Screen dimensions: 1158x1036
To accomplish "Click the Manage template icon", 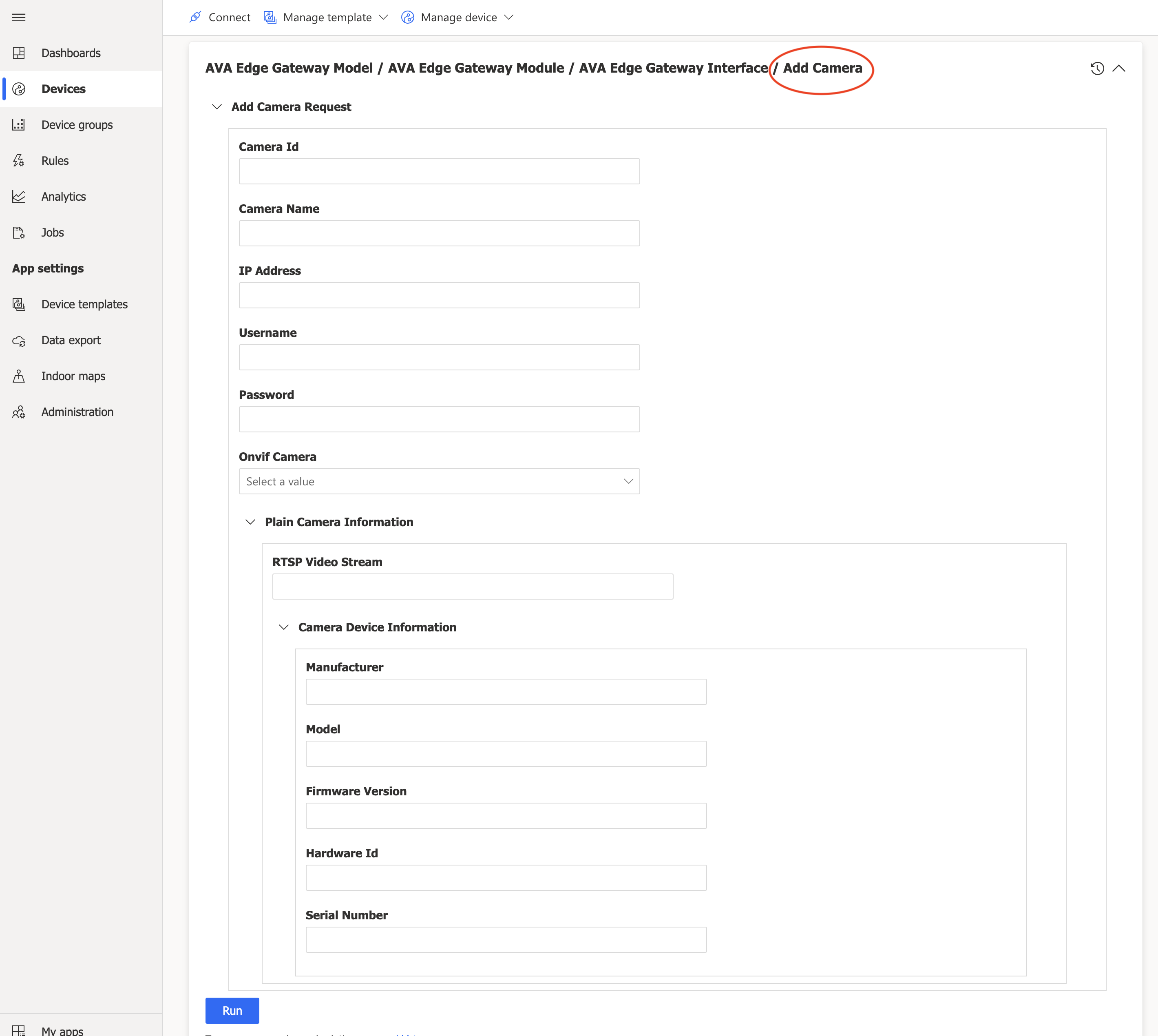I will (x=270, y=17).
